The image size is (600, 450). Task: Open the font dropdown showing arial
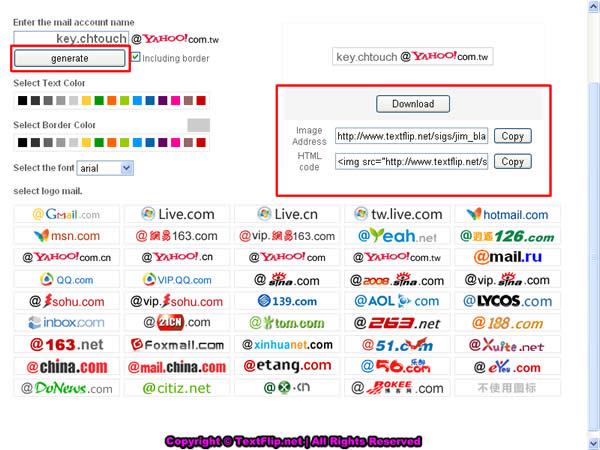(105, 168)
